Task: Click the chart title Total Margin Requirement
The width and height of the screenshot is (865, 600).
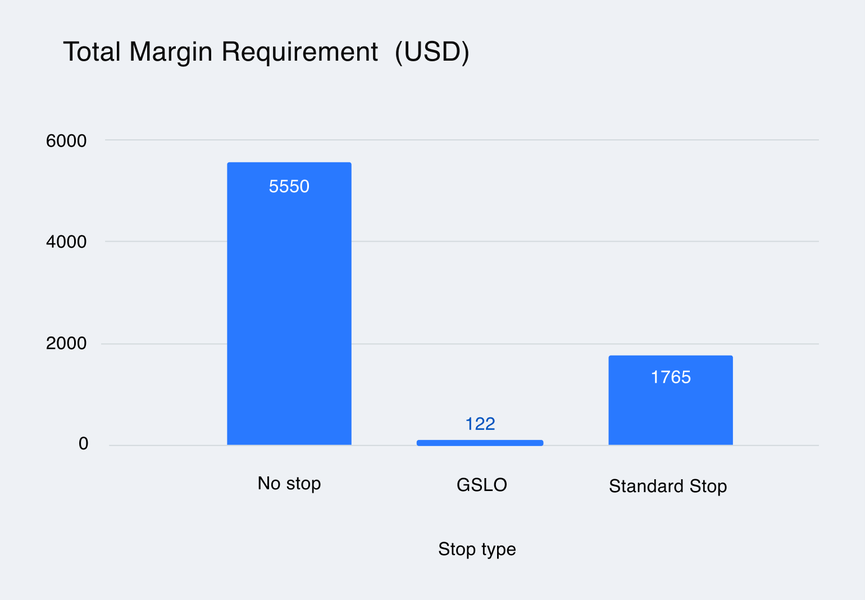Action: (222, 53)
